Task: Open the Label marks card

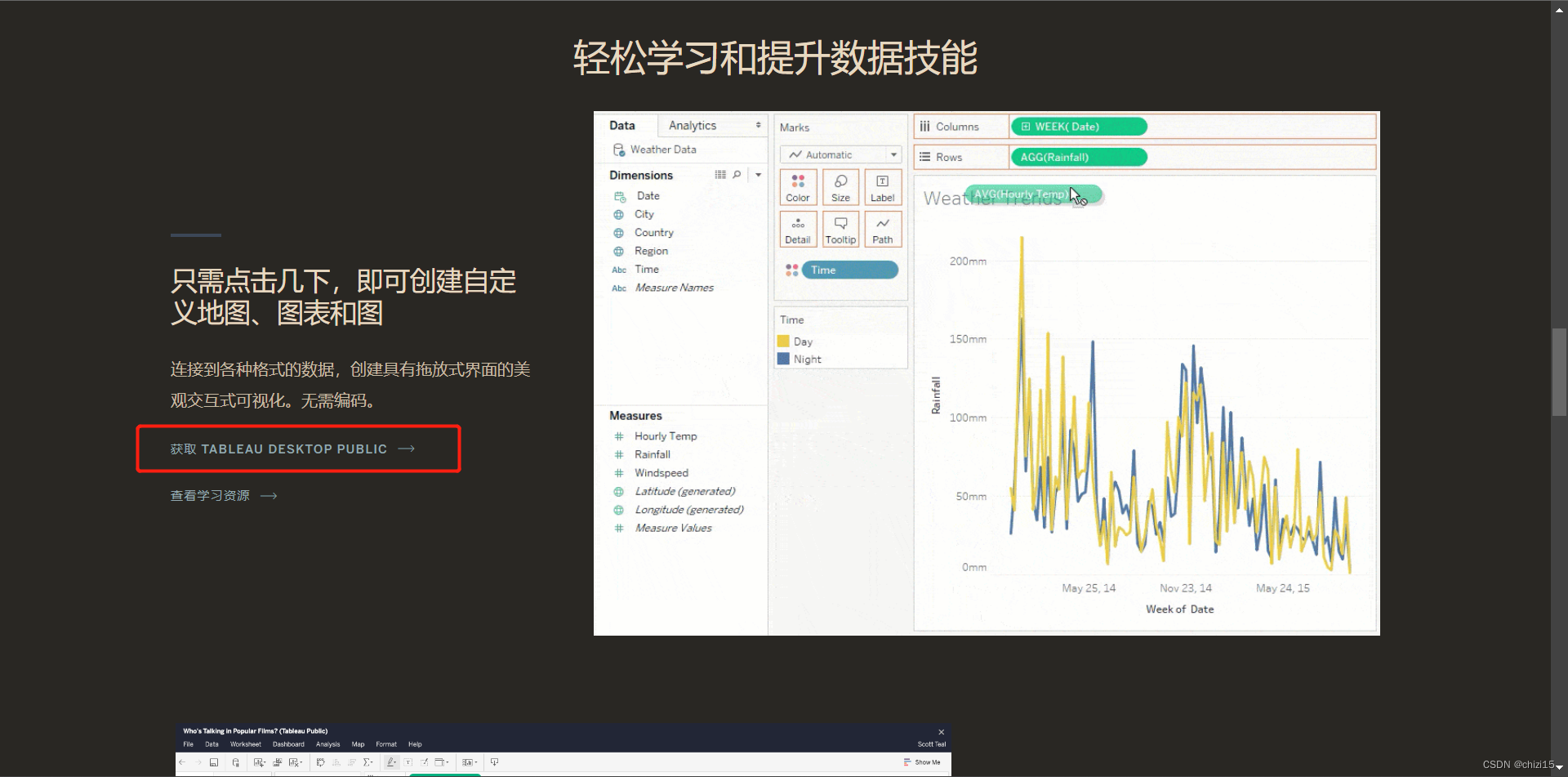Action: tap(883, 187)
